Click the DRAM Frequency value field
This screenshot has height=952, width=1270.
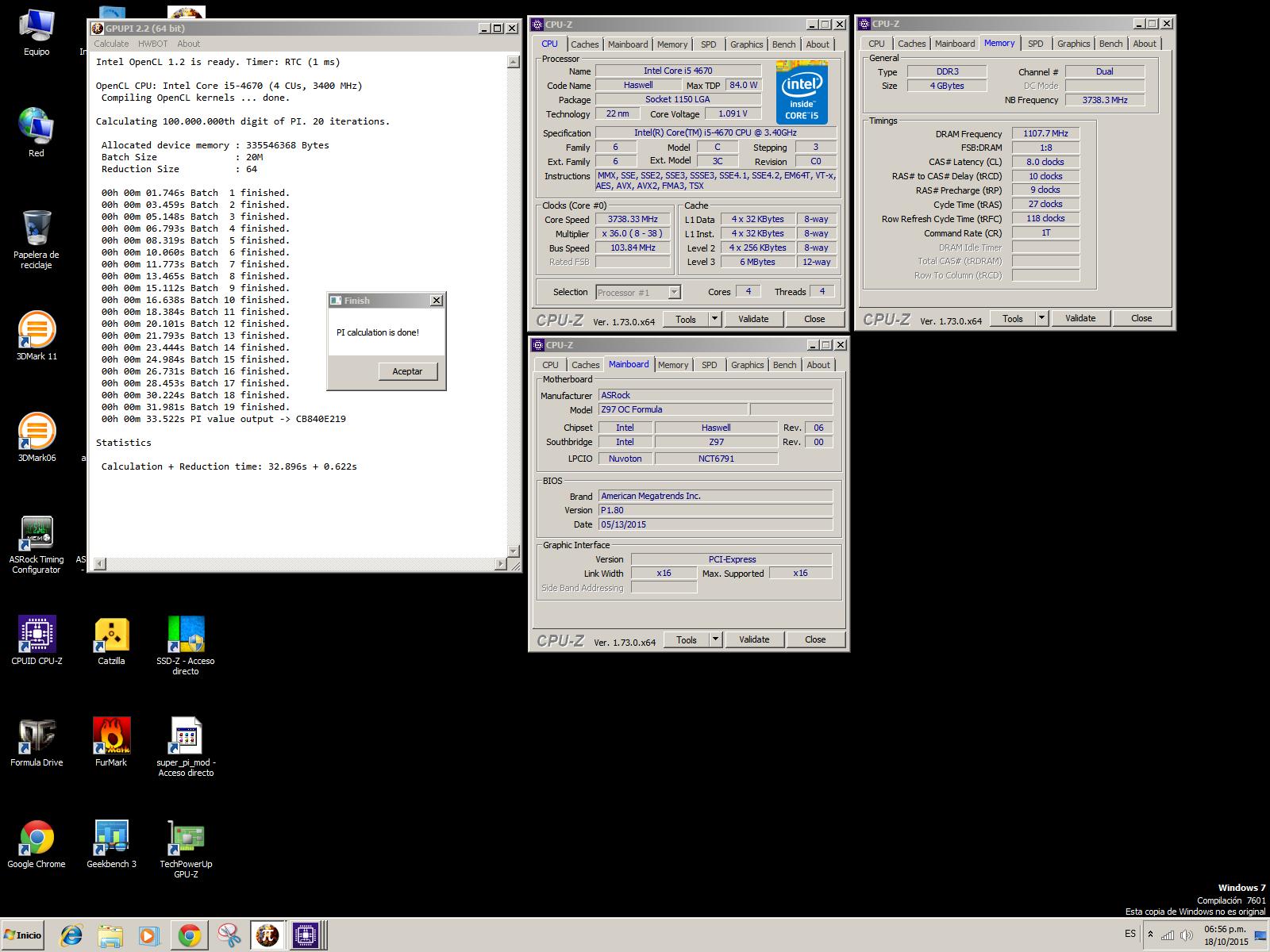[1045, 134]
